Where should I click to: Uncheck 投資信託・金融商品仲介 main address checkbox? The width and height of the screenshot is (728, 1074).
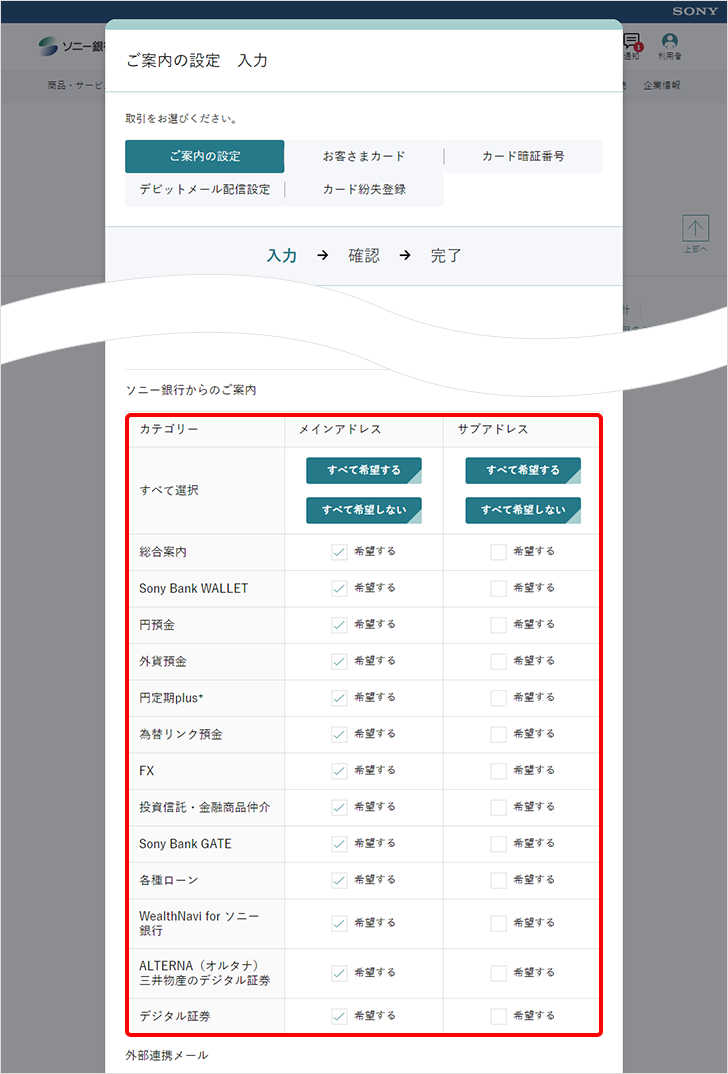[339, 807]
